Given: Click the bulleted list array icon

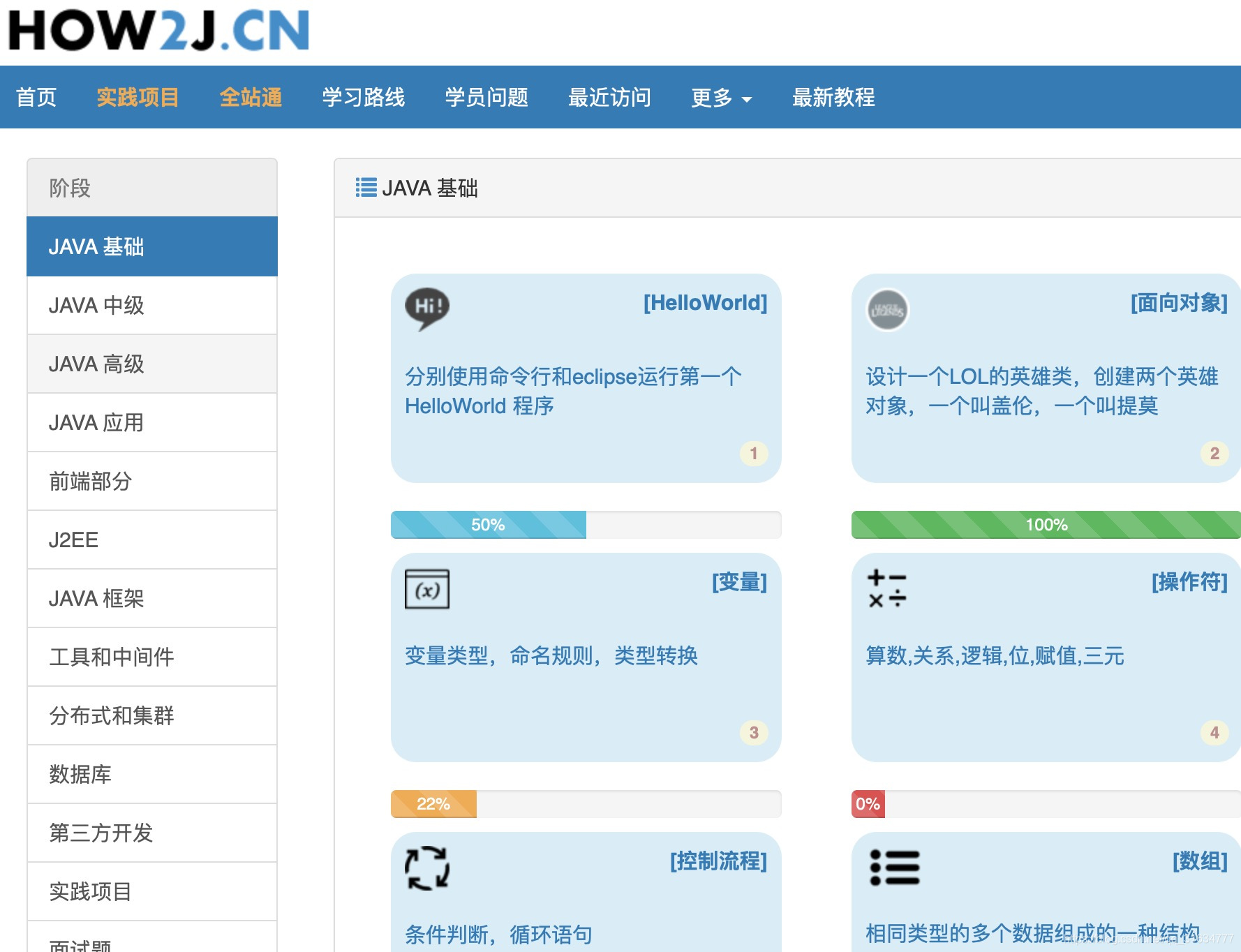Looking at the screenshot, I should coord(894,868).
